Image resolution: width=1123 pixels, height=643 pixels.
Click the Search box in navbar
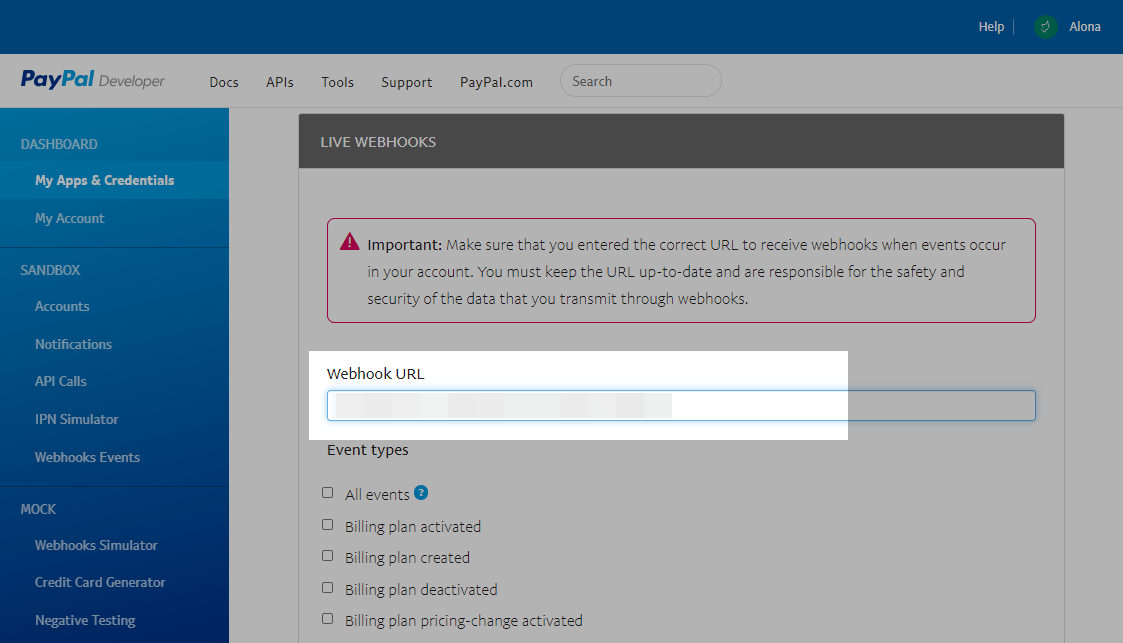[640, 81]
